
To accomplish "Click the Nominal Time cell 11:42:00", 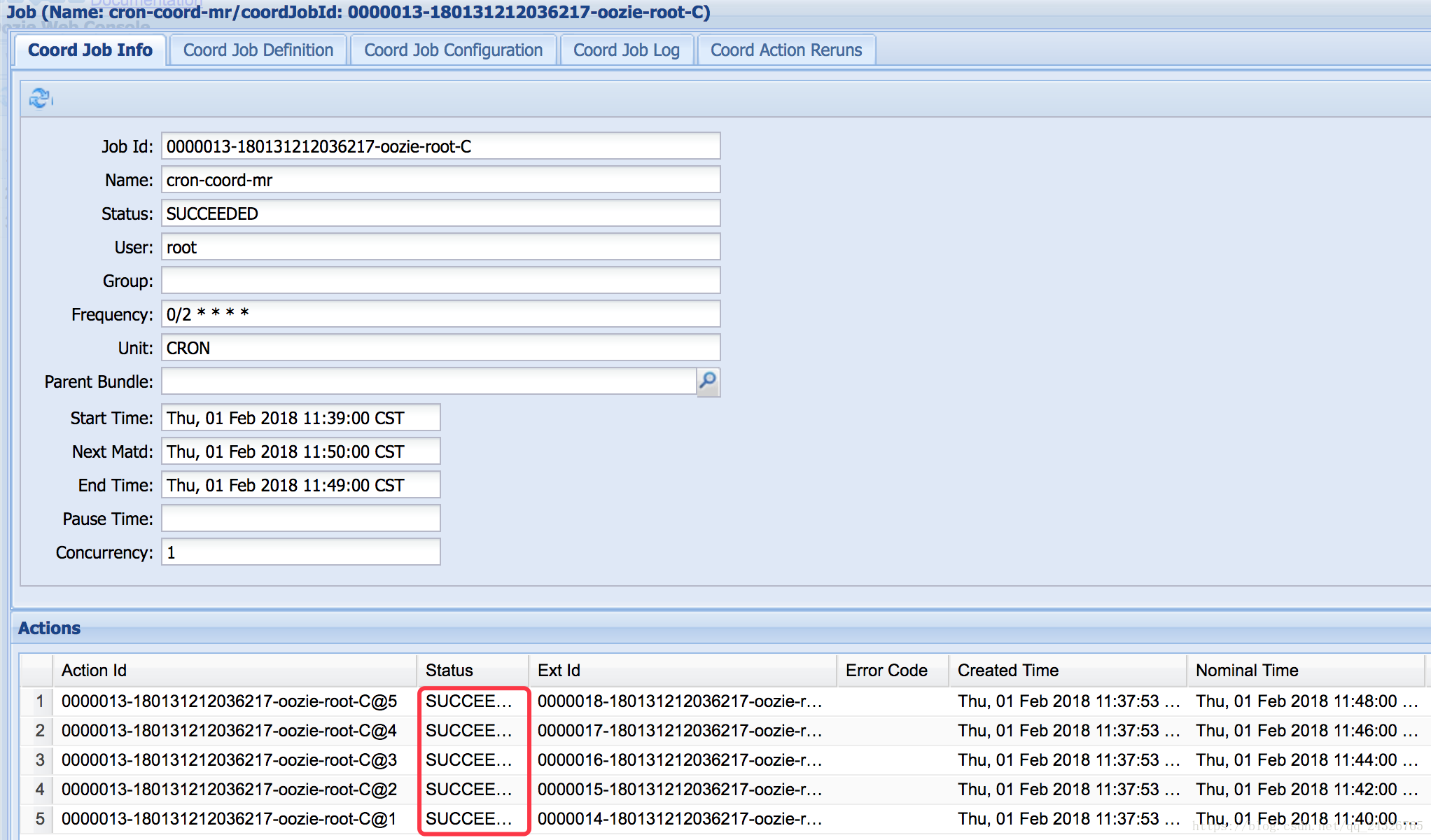I will point(1306,790).
